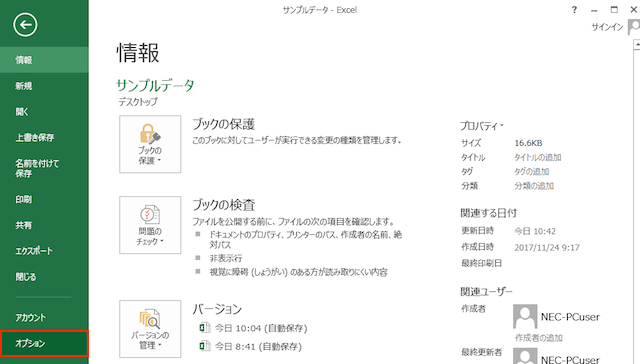Click the 最終印刷日 label
Screen dimensions: 640x364
[482, 263]
